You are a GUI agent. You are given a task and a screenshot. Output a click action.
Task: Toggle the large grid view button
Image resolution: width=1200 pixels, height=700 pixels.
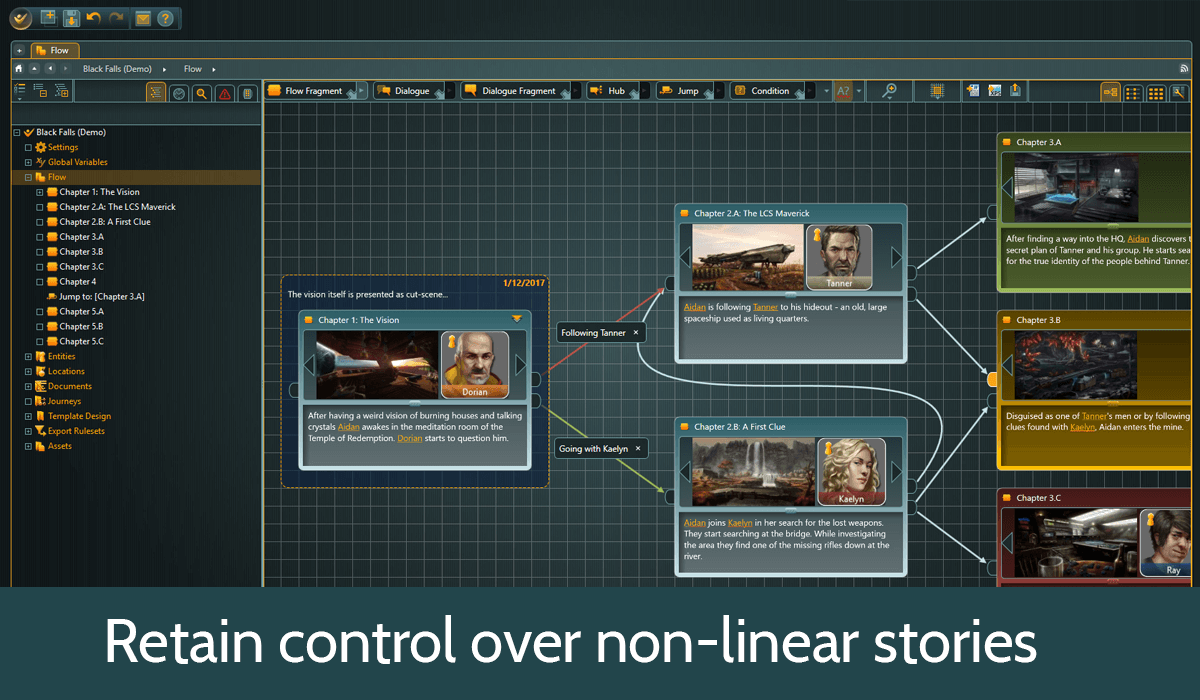click(x=1156, y=92)
